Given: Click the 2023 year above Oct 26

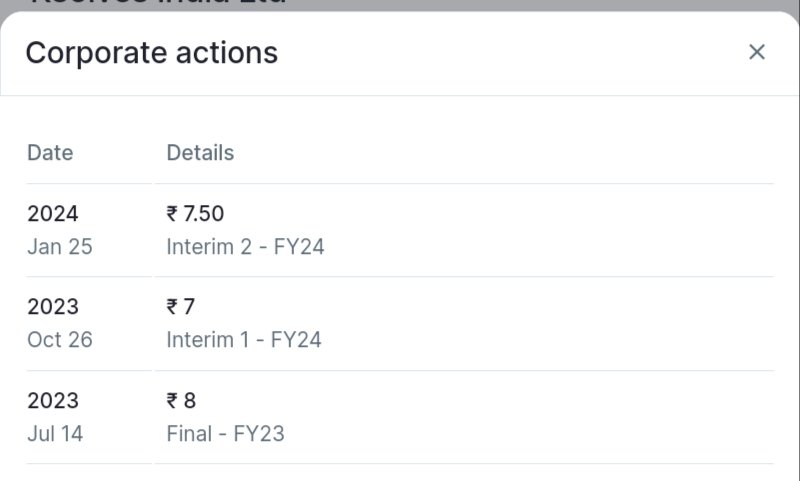Looking at the screenshot, I should [x=53, y=307].
